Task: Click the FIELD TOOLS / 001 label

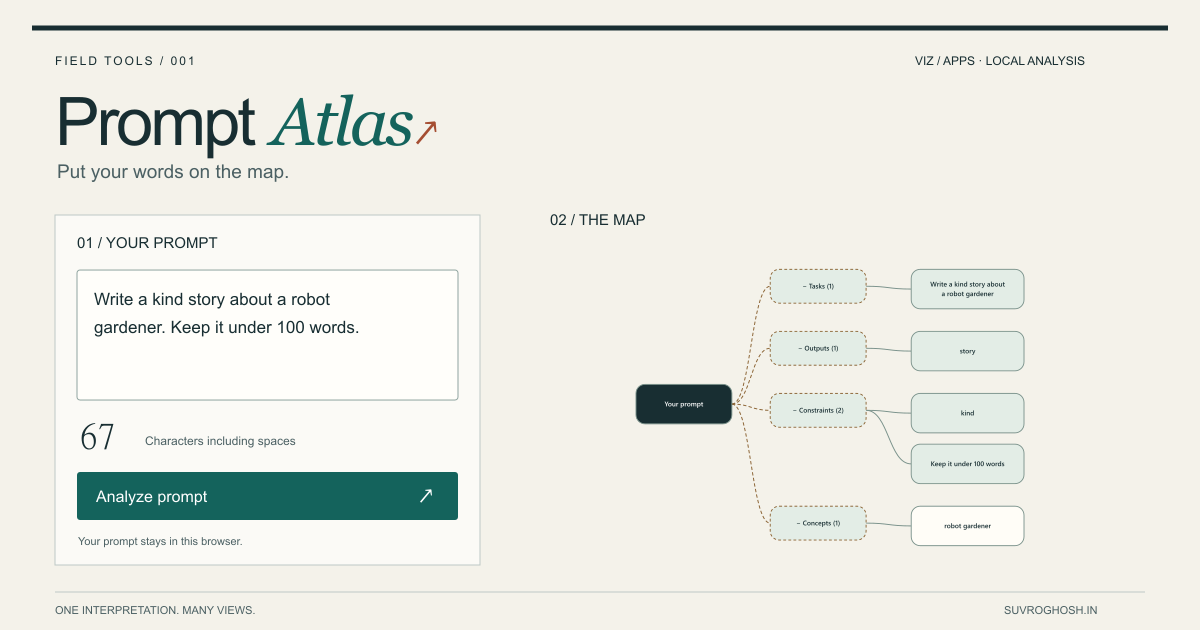Action: pos(125,61)
